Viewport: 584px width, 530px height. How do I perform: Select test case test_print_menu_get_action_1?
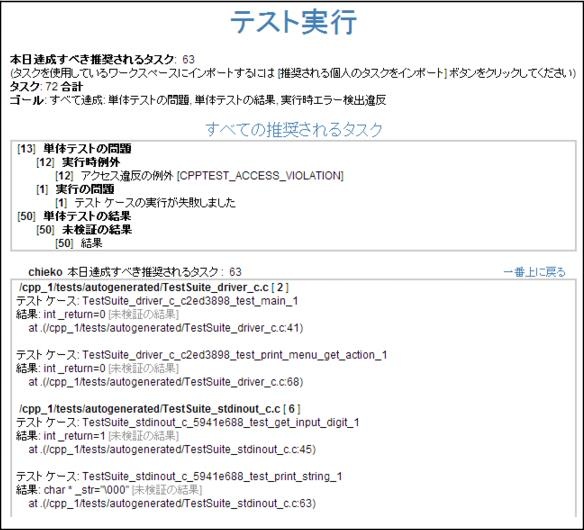(201, 355)
